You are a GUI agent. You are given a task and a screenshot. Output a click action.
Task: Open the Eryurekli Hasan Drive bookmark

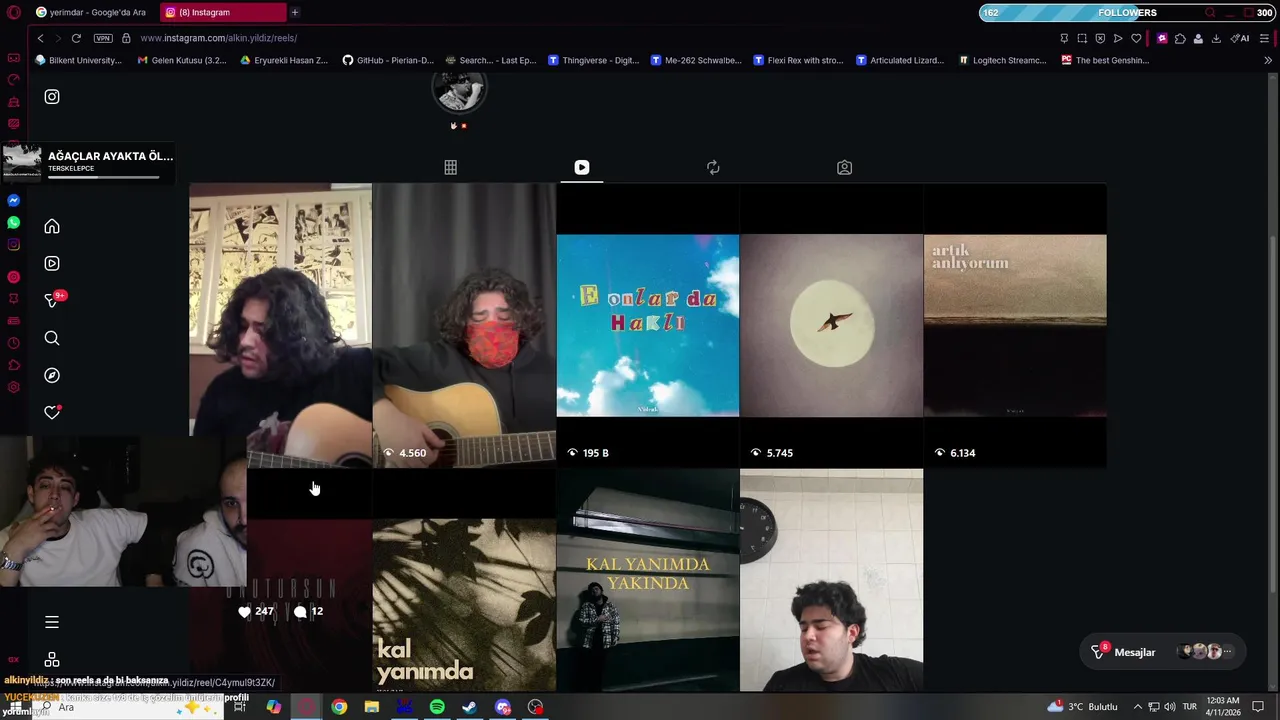284,60
